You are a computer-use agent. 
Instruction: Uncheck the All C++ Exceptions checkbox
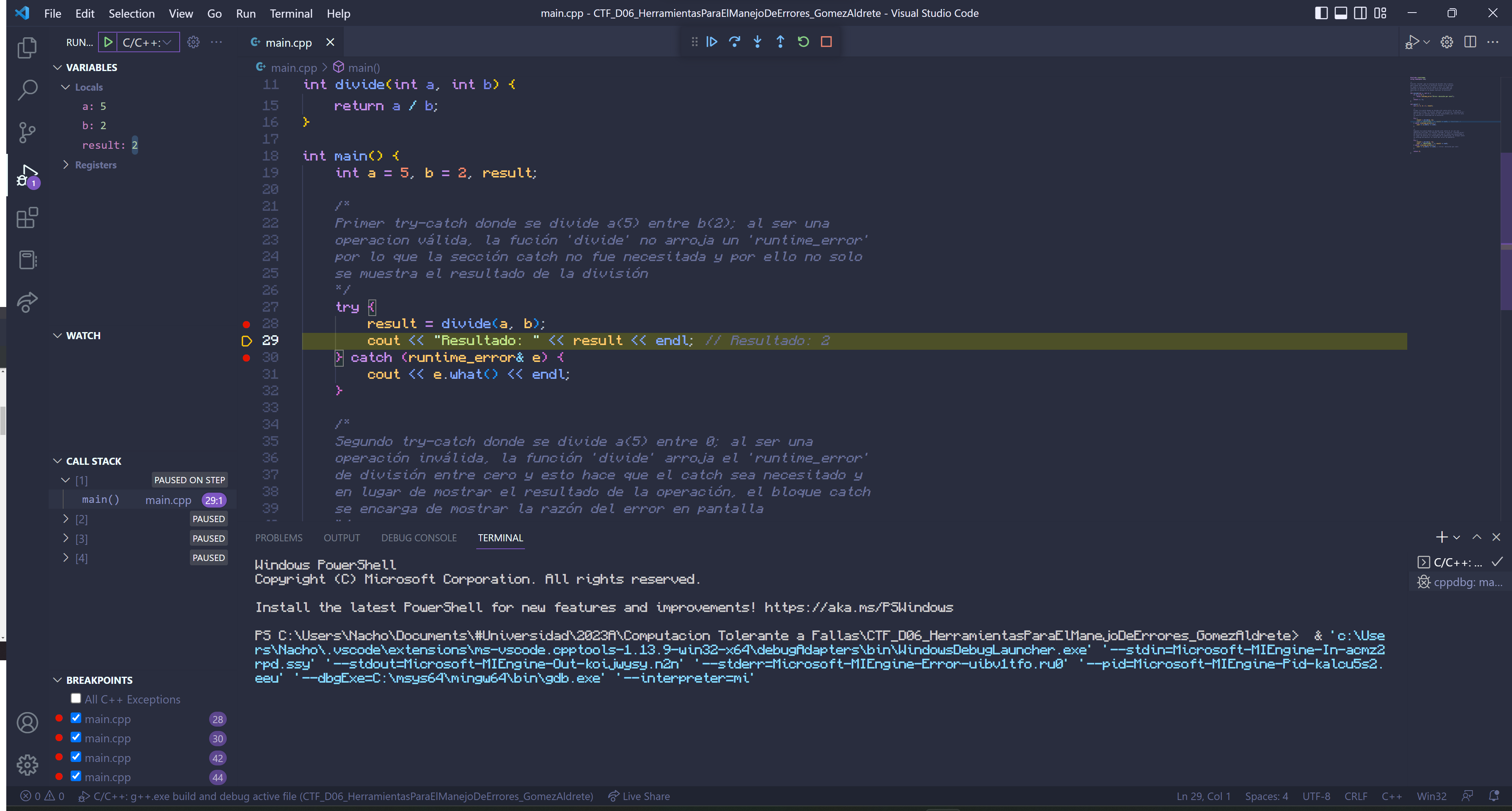(76, 698)
